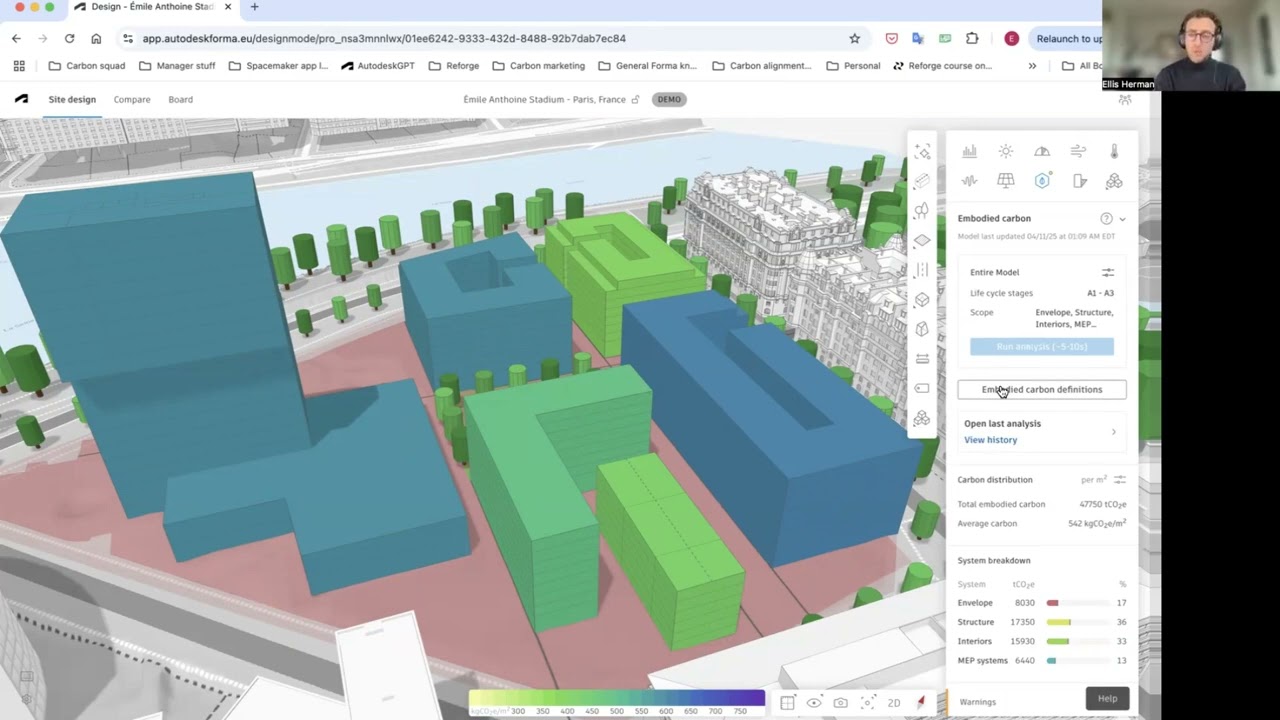
Task: Select the sparkle auto-generate tool
Action: pyautogui.click(x=922, y=151)
